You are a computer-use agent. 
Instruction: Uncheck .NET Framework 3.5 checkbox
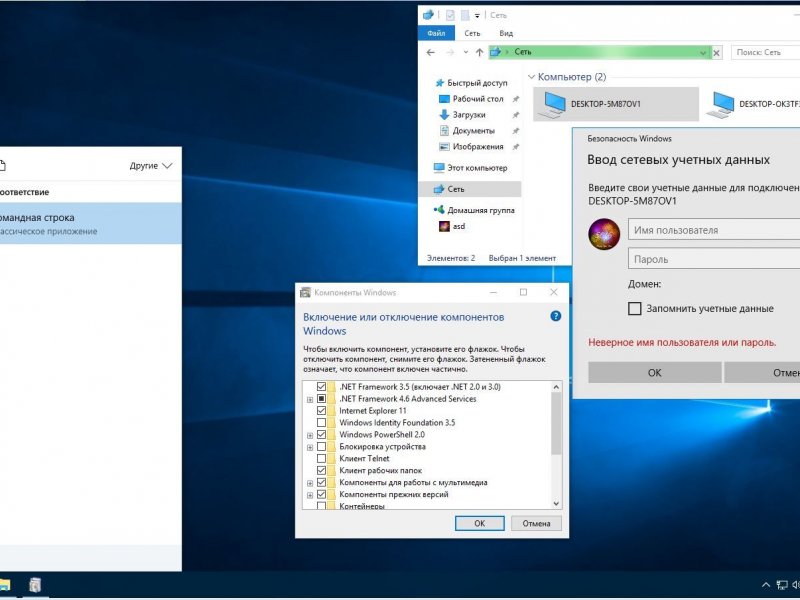click(x=321, y=387)
